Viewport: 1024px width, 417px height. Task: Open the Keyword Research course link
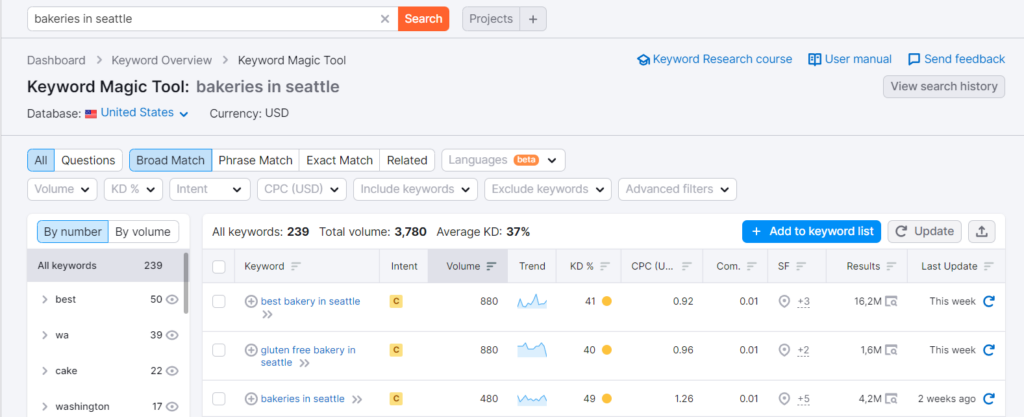pos(714,59)
